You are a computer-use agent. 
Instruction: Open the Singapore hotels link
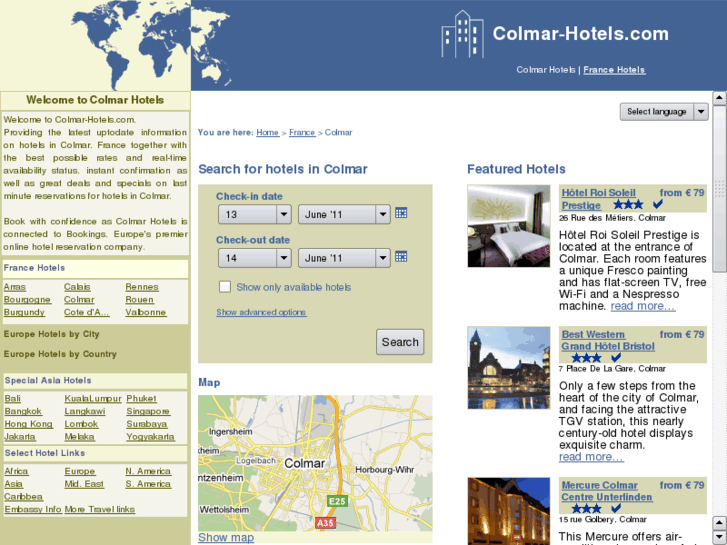pyautogui.click(x=148, y=411)
